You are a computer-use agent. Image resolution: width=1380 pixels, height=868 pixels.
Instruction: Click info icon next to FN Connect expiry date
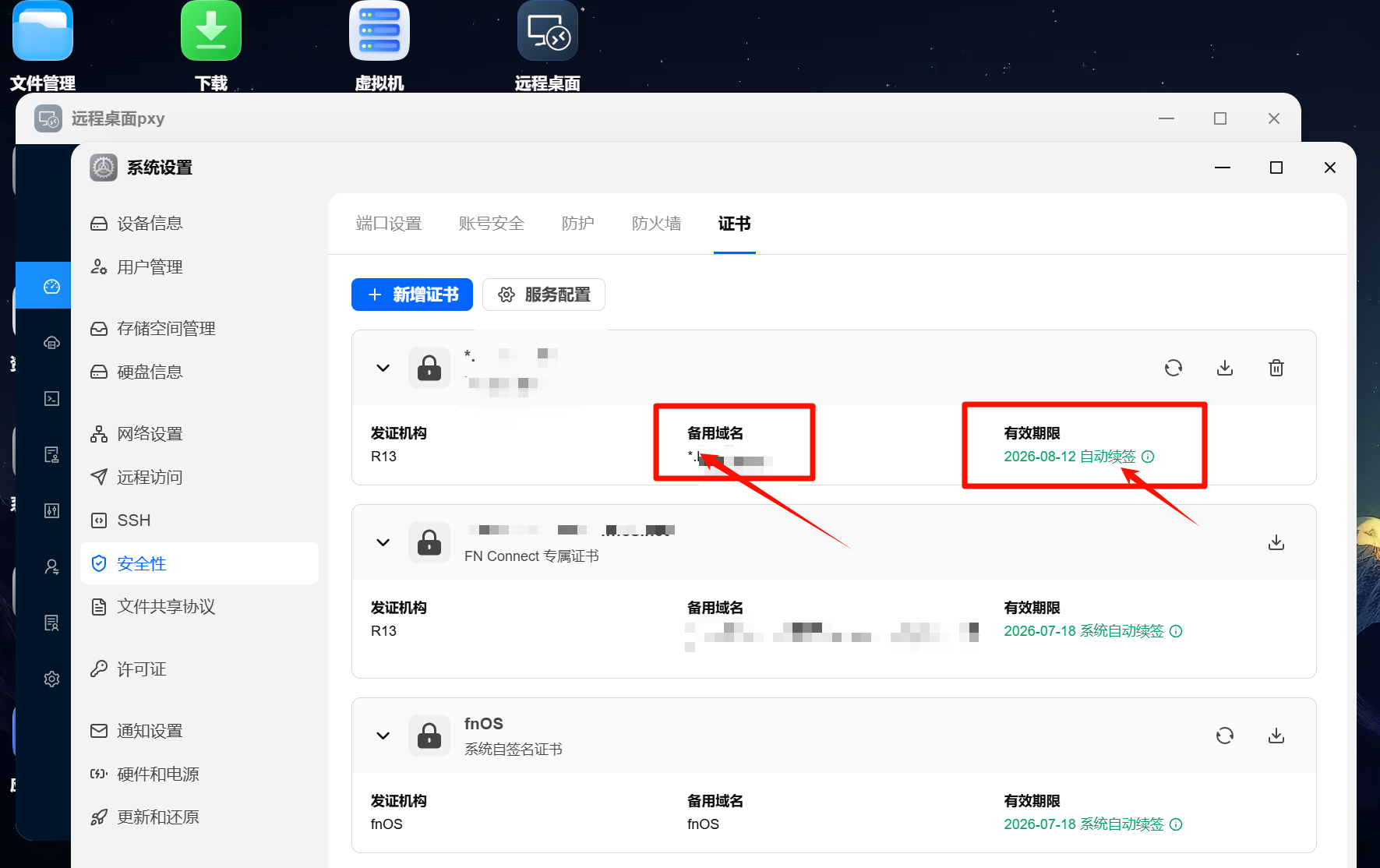pyautogui.click(x=1176, y=631)
